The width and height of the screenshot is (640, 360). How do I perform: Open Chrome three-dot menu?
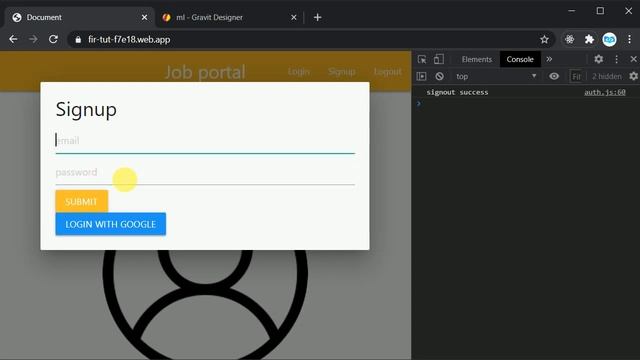(629, 39)
